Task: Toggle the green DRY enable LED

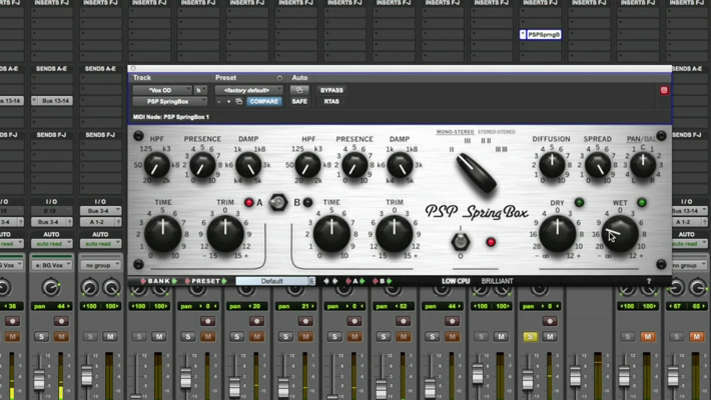Action: coord(579,202)
